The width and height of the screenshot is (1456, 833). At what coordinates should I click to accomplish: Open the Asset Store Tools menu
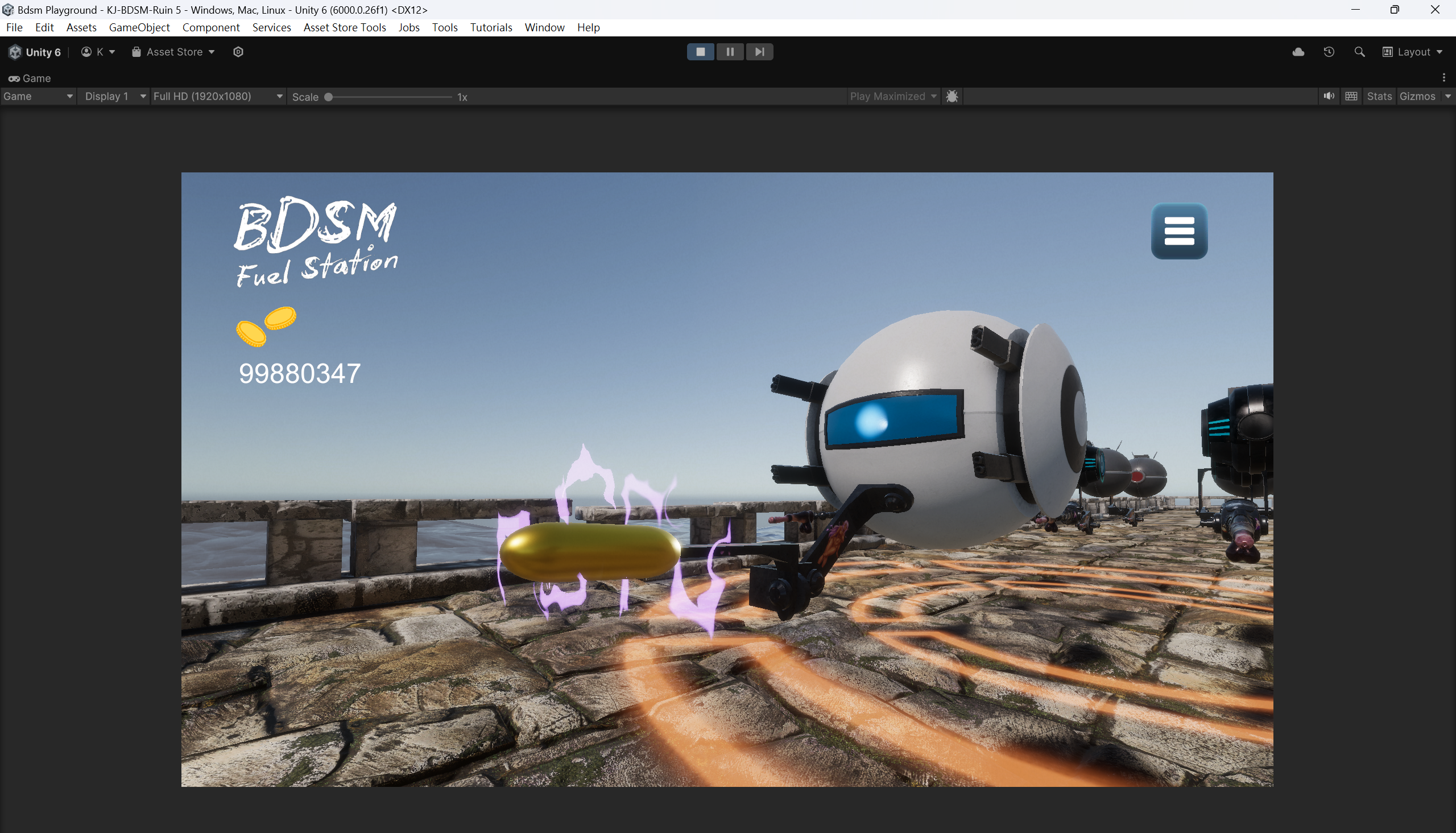[344, 27]
